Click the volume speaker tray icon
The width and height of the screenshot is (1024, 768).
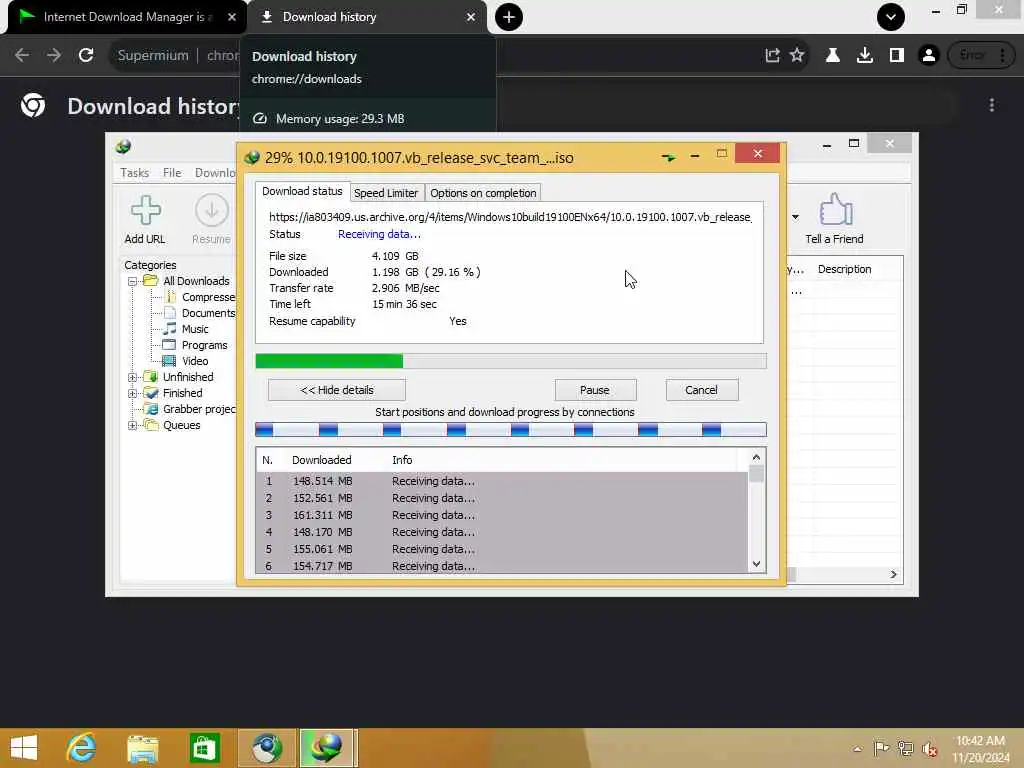(930, 749)
